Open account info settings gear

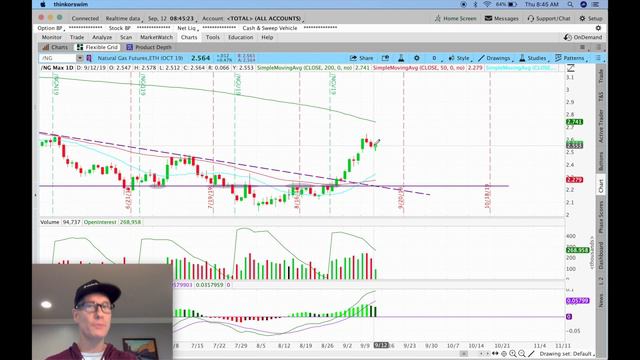pyautogui.click(x=598, y=28)
